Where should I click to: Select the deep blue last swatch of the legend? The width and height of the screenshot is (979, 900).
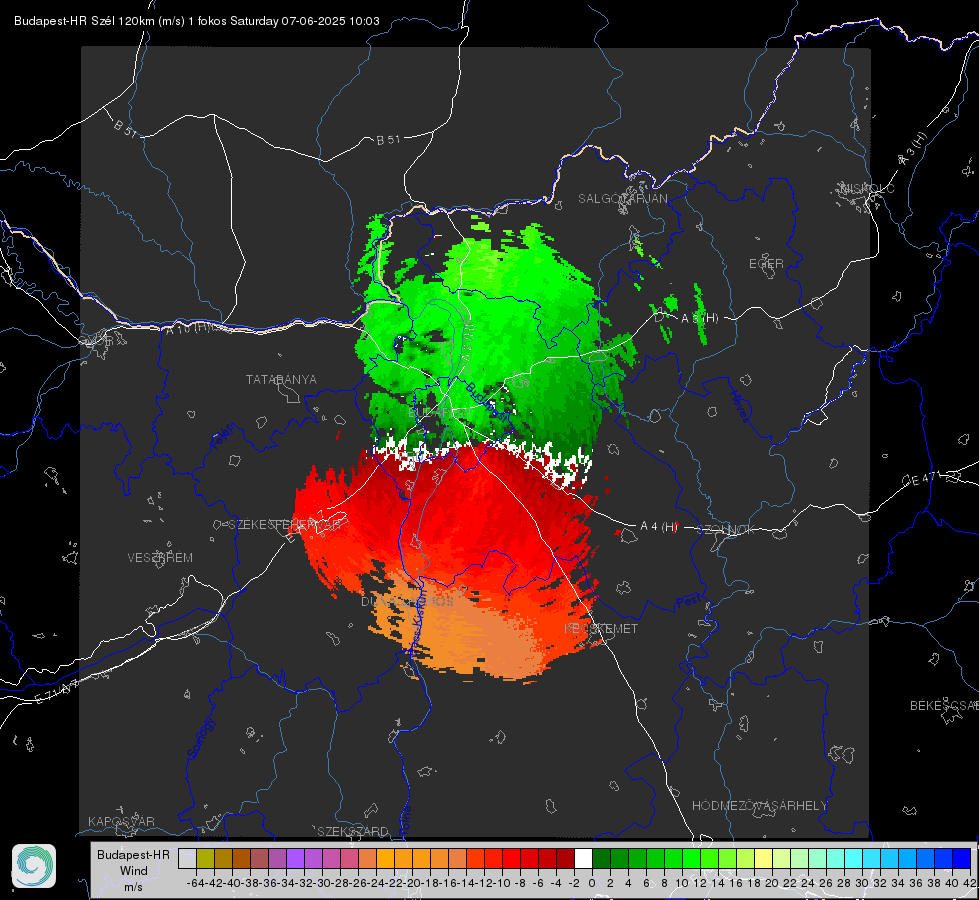962,859
